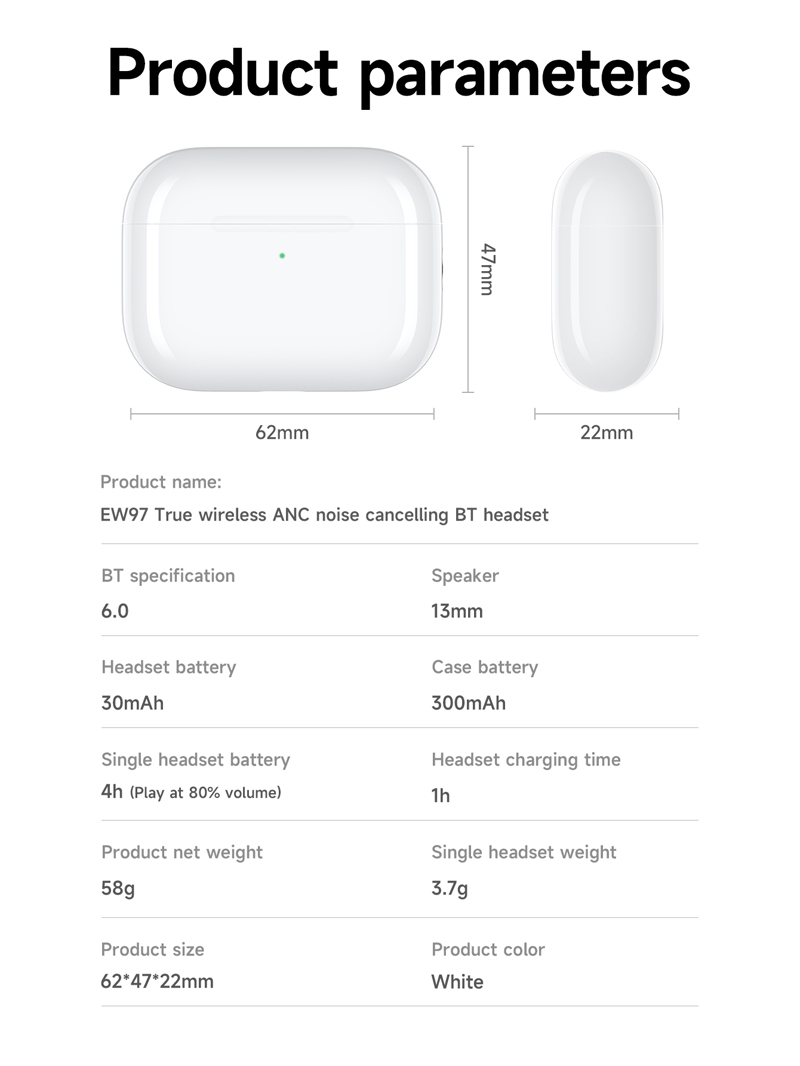Click the EW97 product name text
The image size is (800, 1066).
pyautogui.click(x=324, y=515)
